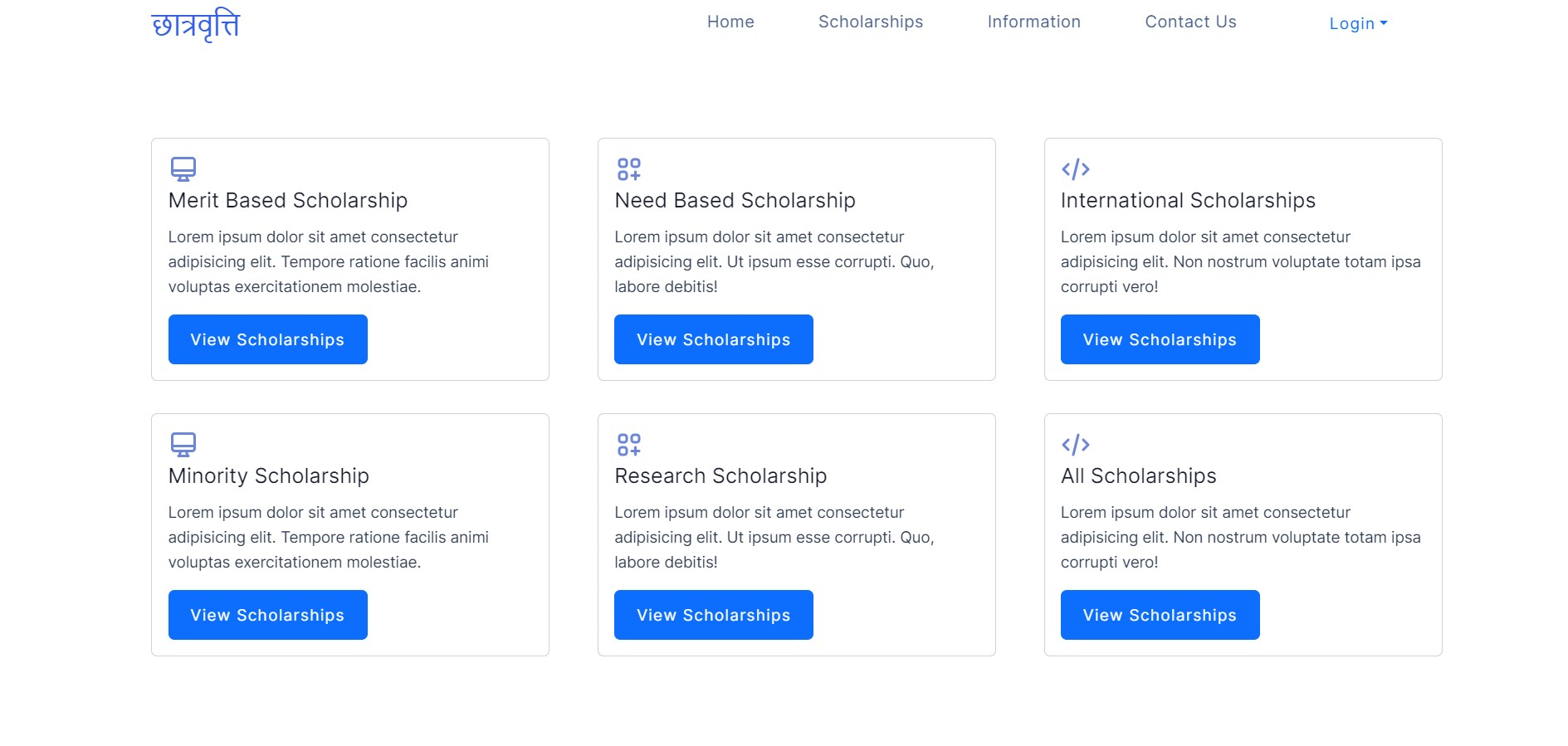Click View Scholarships under Need Based Scholarship
Screen dimensions: 1568x746
pos(713,339)
